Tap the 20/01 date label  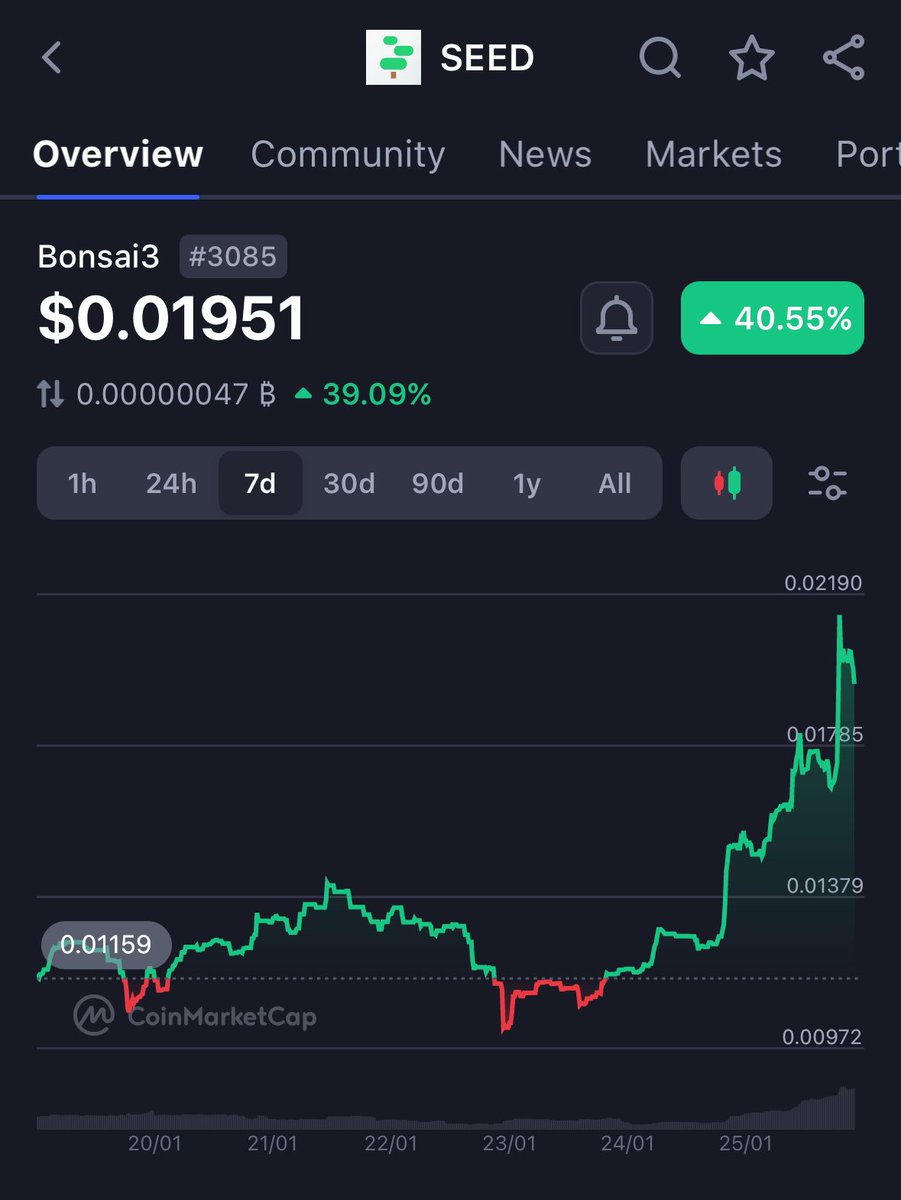click(154, 1142)
